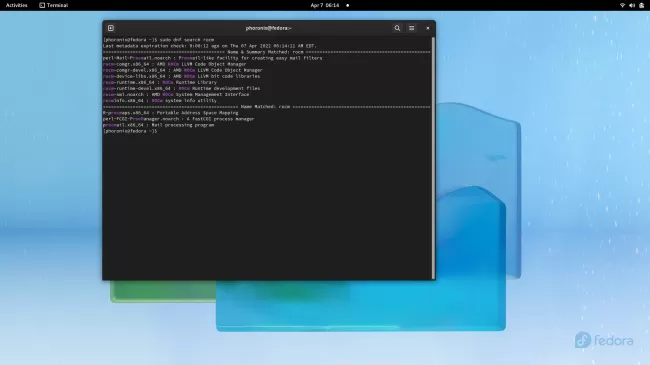This screenshot has height=365, width=650.
Task: Click the final empty shell prompt
Action: click(x=130, y=131)
